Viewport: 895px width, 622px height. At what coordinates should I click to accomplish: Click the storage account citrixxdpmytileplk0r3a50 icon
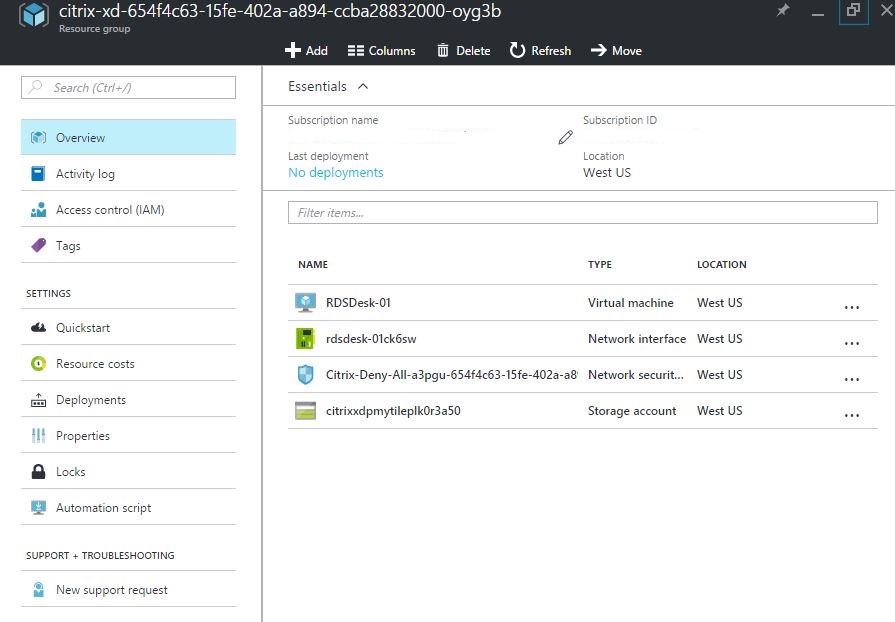coord(305,411)
